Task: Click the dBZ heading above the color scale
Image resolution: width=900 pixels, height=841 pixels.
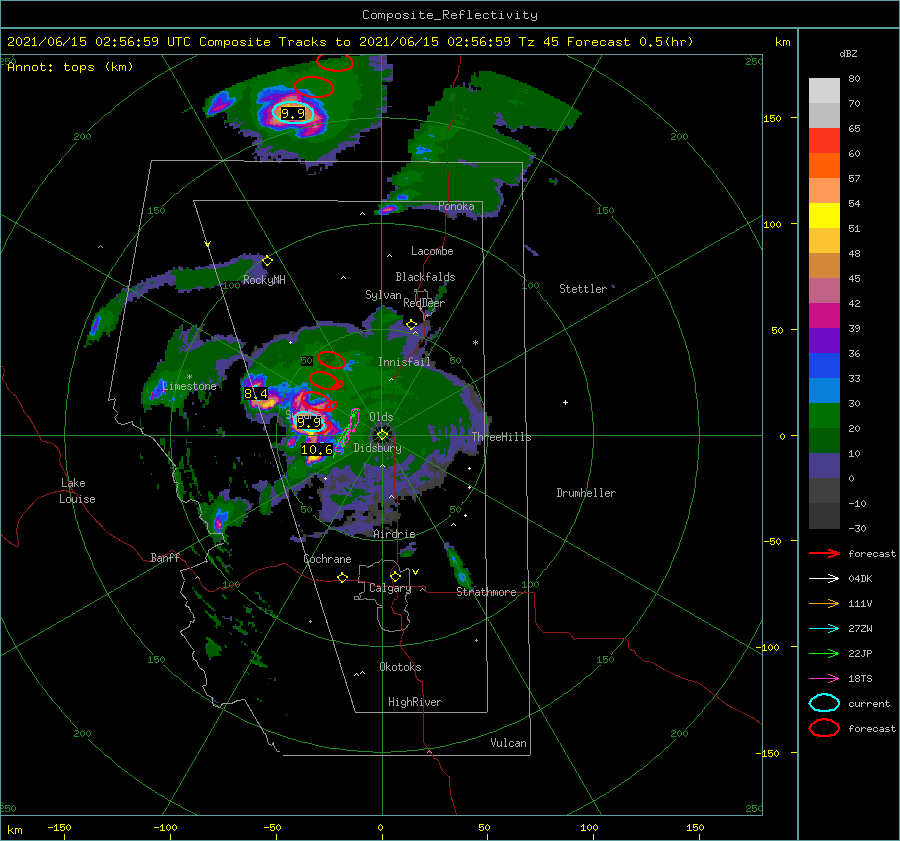Action: (x=848, y=53)
